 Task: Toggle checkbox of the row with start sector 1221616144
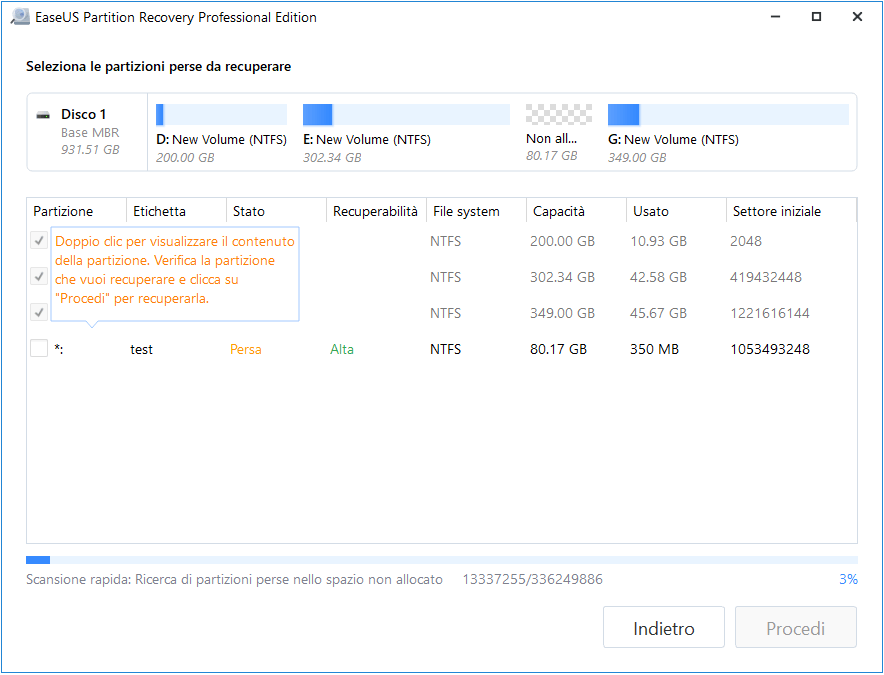tap(39, 312)
